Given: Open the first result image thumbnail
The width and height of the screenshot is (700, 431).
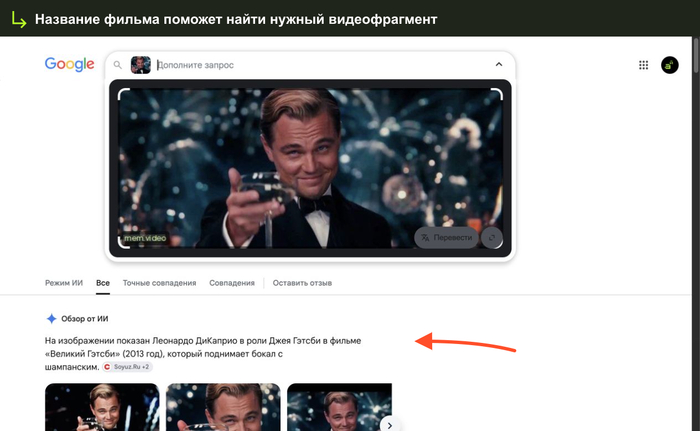Looking at the screenshot, I should (x=102, y=407).
